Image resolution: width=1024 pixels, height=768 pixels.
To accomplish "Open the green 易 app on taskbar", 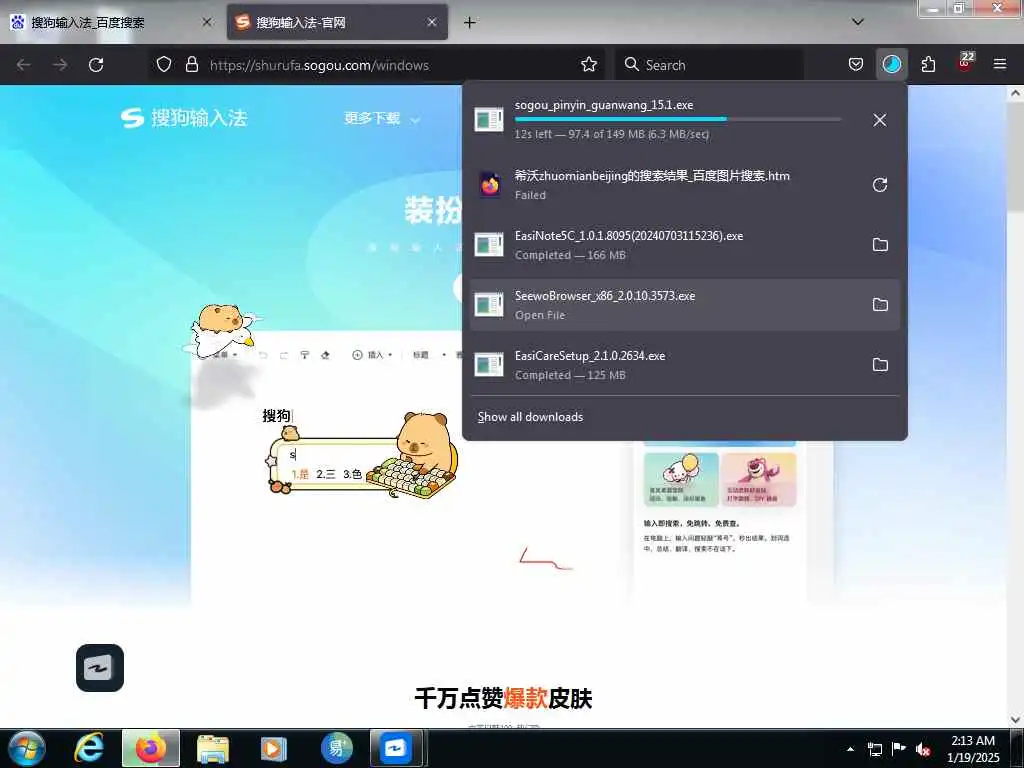I will tap(336, 748).
